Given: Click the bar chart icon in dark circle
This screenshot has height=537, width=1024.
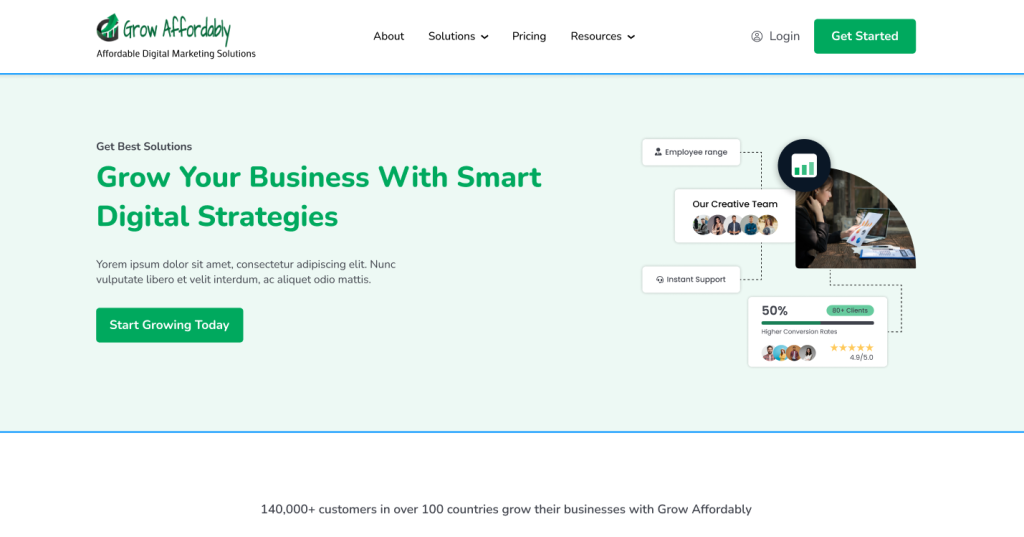Looking at the screenshot, I should [x=804, y=165].
